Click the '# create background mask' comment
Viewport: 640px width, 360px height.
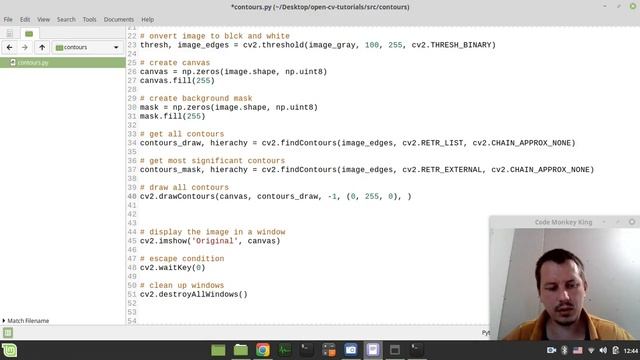[196, 98]
